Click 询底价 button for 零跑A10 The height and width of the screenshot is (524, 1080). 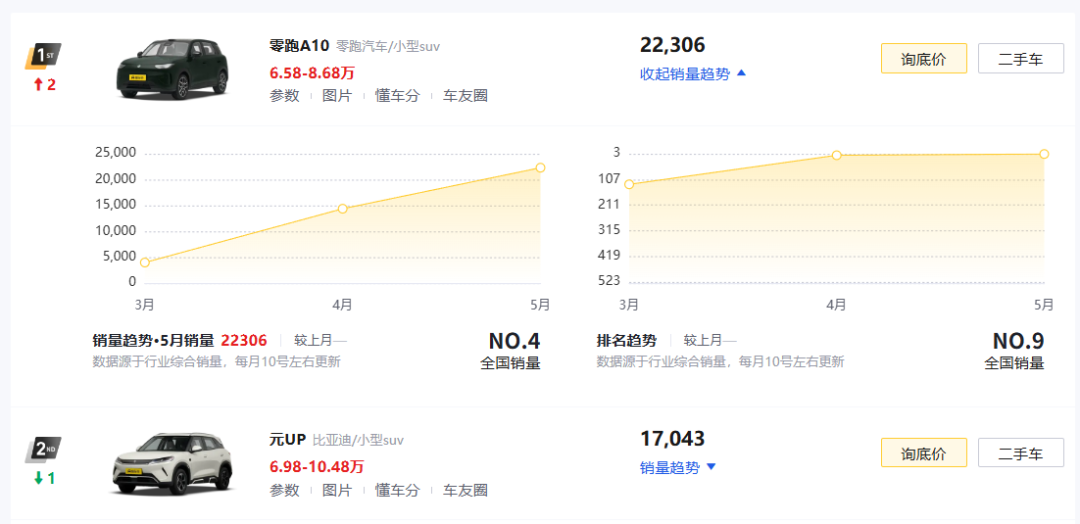pyautogui.click(x=924, y=59)
